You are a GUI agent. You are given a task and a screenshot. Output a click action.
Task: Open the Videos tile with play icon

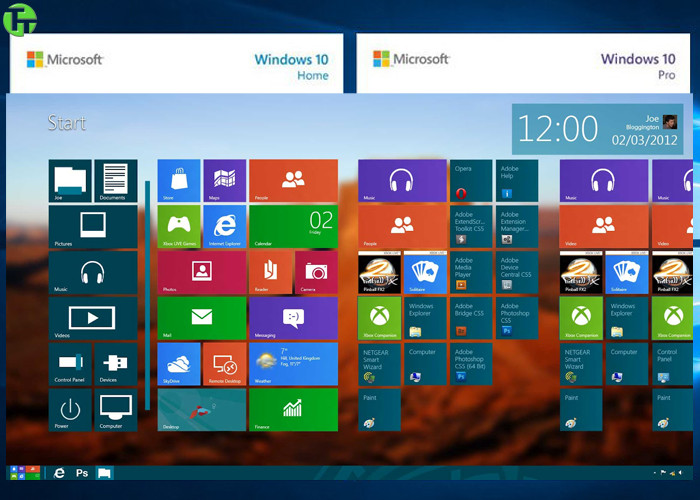click(93, 318)
